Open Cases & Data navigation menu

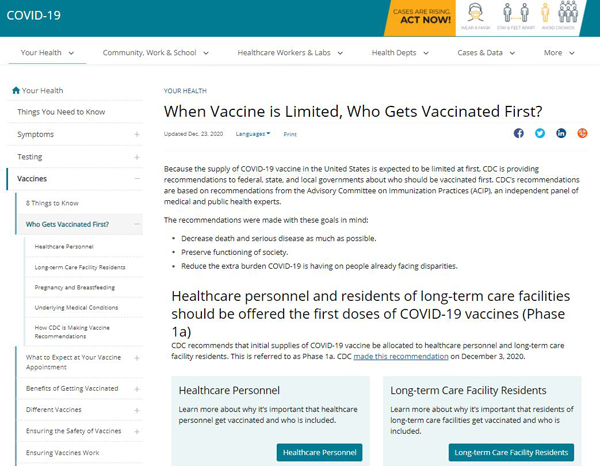pyautogui.click(x=486, y=53)
